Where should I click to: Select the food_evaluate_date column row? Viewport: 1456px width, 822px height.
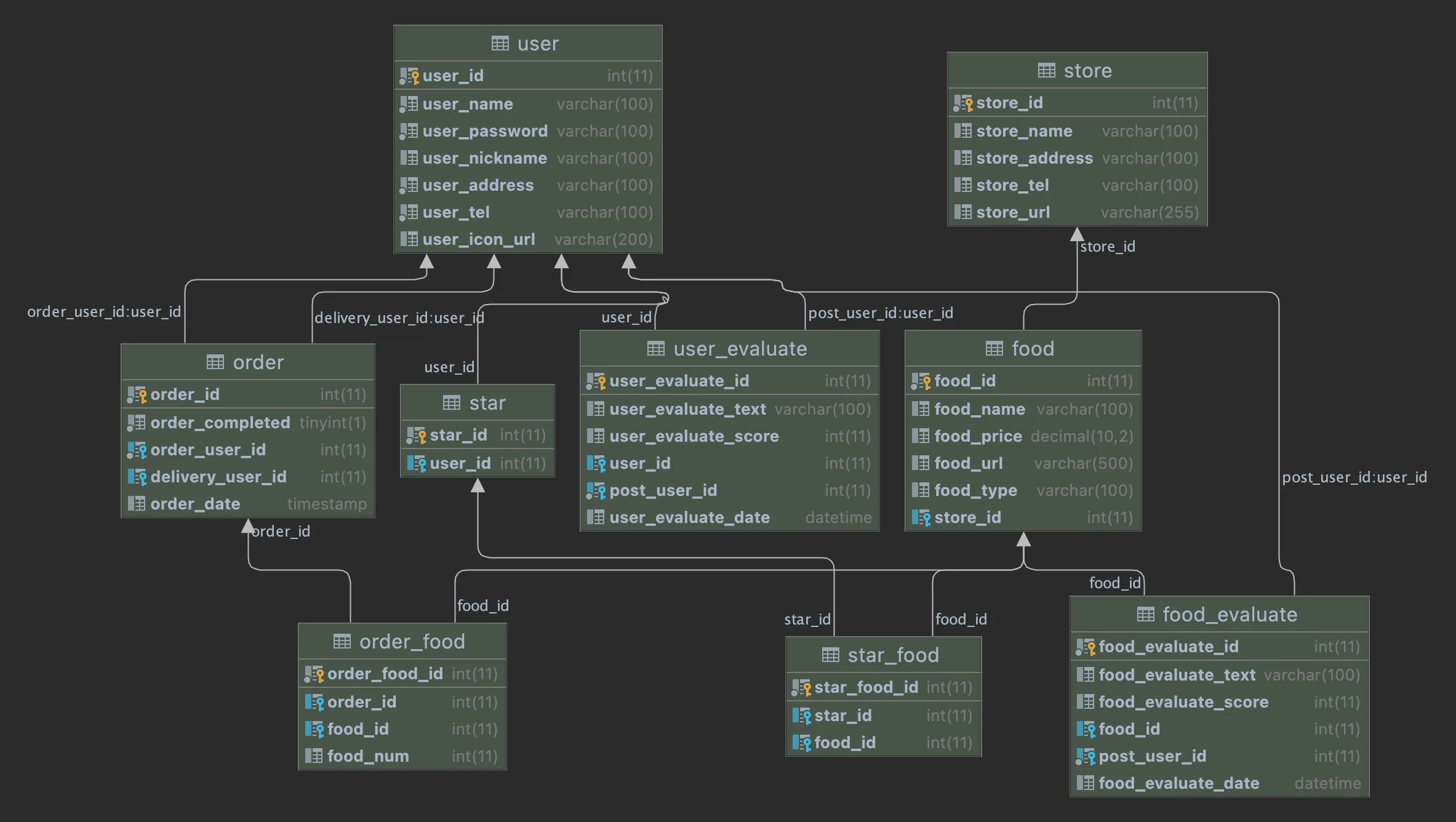tap(1219, 783)
